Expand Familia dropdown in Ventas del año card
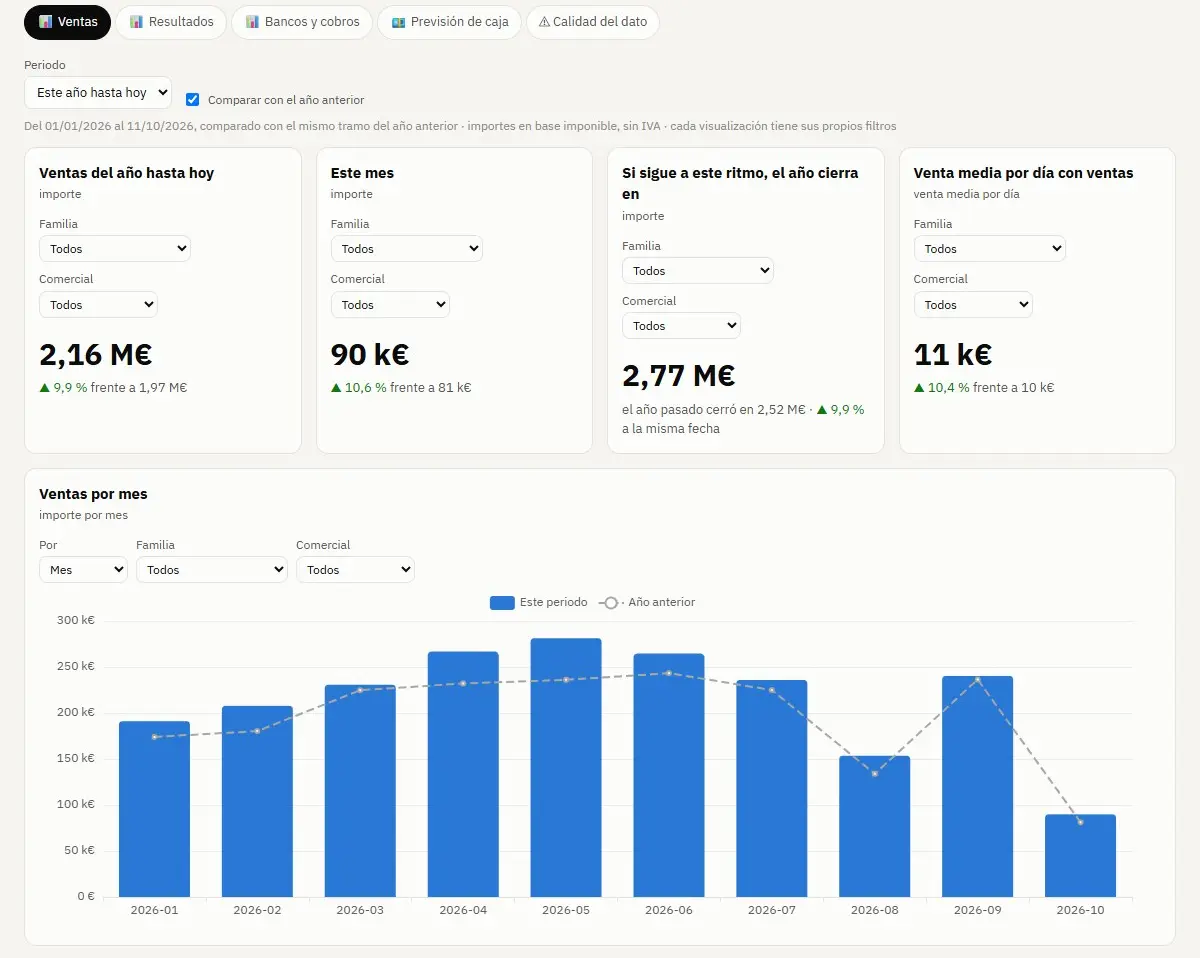Screen dimensions: 1200x958 coord(115,249)
